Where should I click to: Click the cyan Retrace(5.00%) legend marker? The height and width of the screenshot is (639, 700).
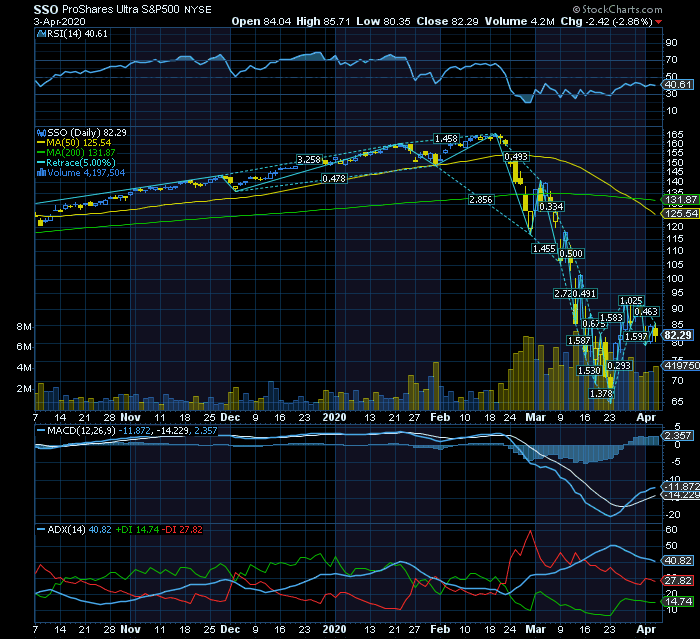click(42, 163)
